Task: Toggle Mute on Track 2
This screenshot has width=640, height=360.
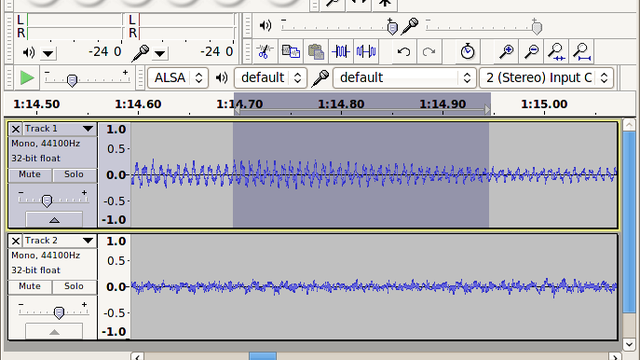Action: coord(30,287)
